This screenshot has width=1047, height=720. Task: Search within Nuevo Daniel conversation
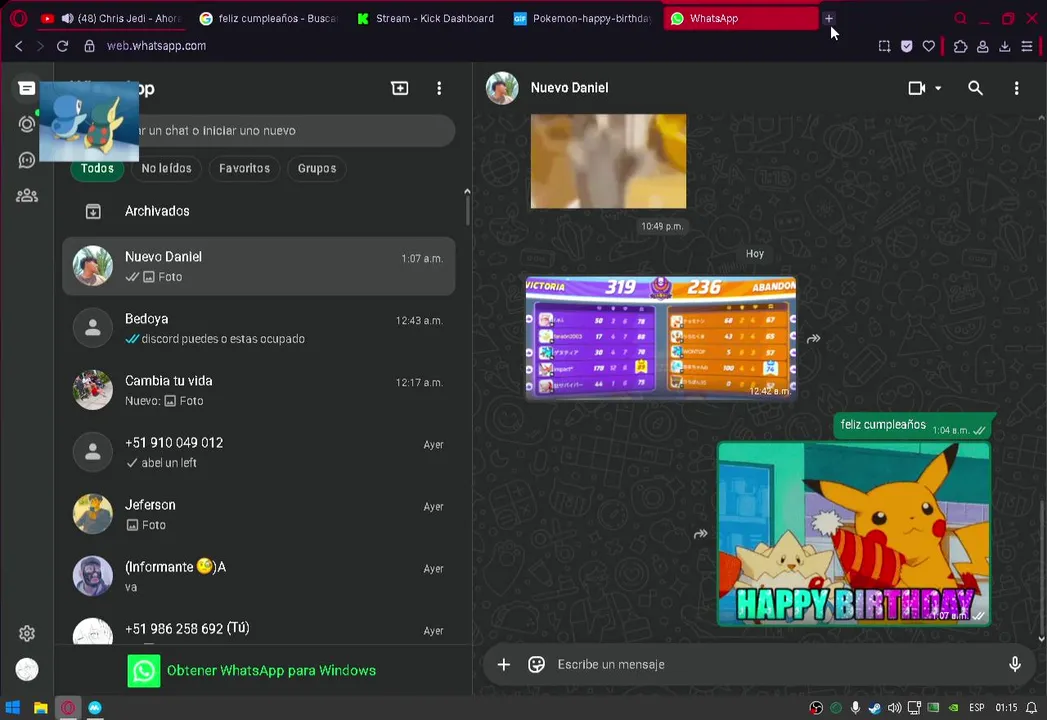(x=976, y=88)
